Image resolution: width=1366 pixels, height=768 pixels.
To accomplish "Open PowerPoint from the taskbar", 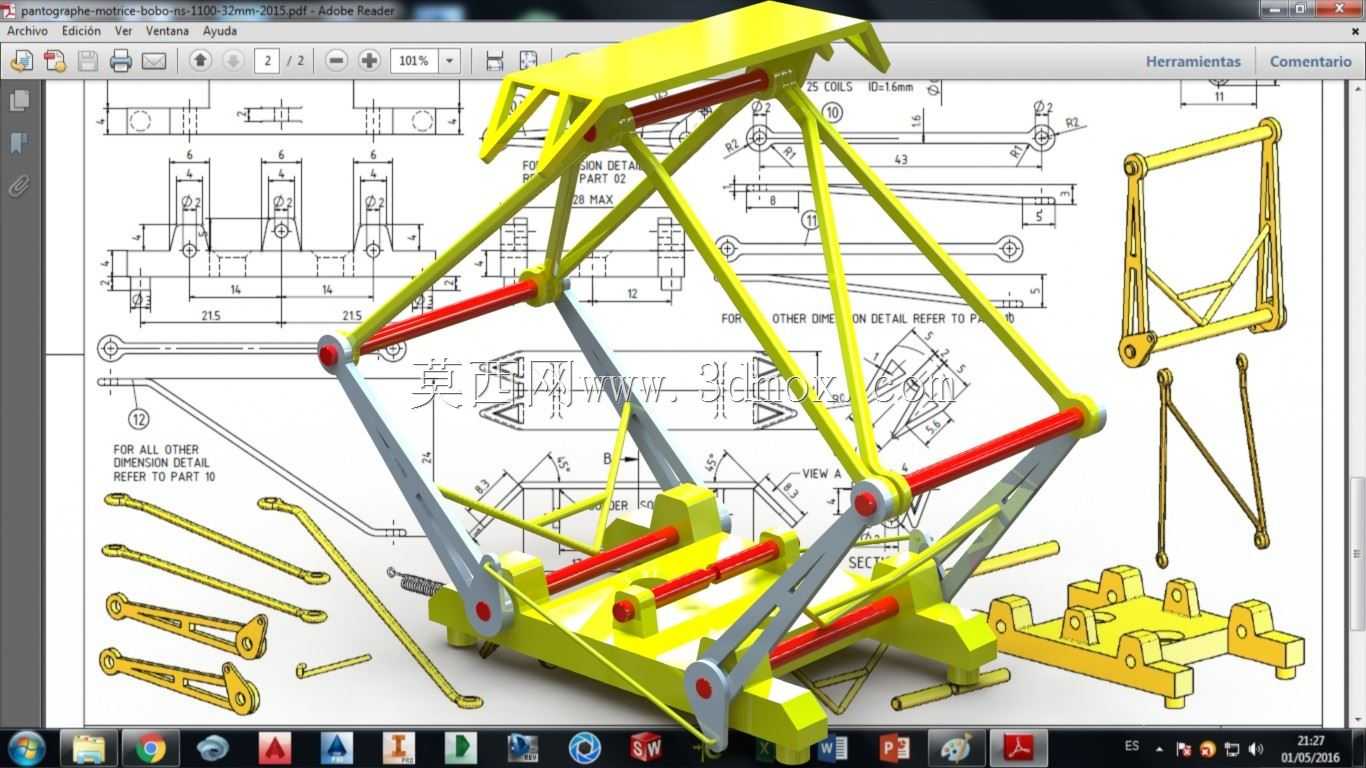I will tap(894, 748).
